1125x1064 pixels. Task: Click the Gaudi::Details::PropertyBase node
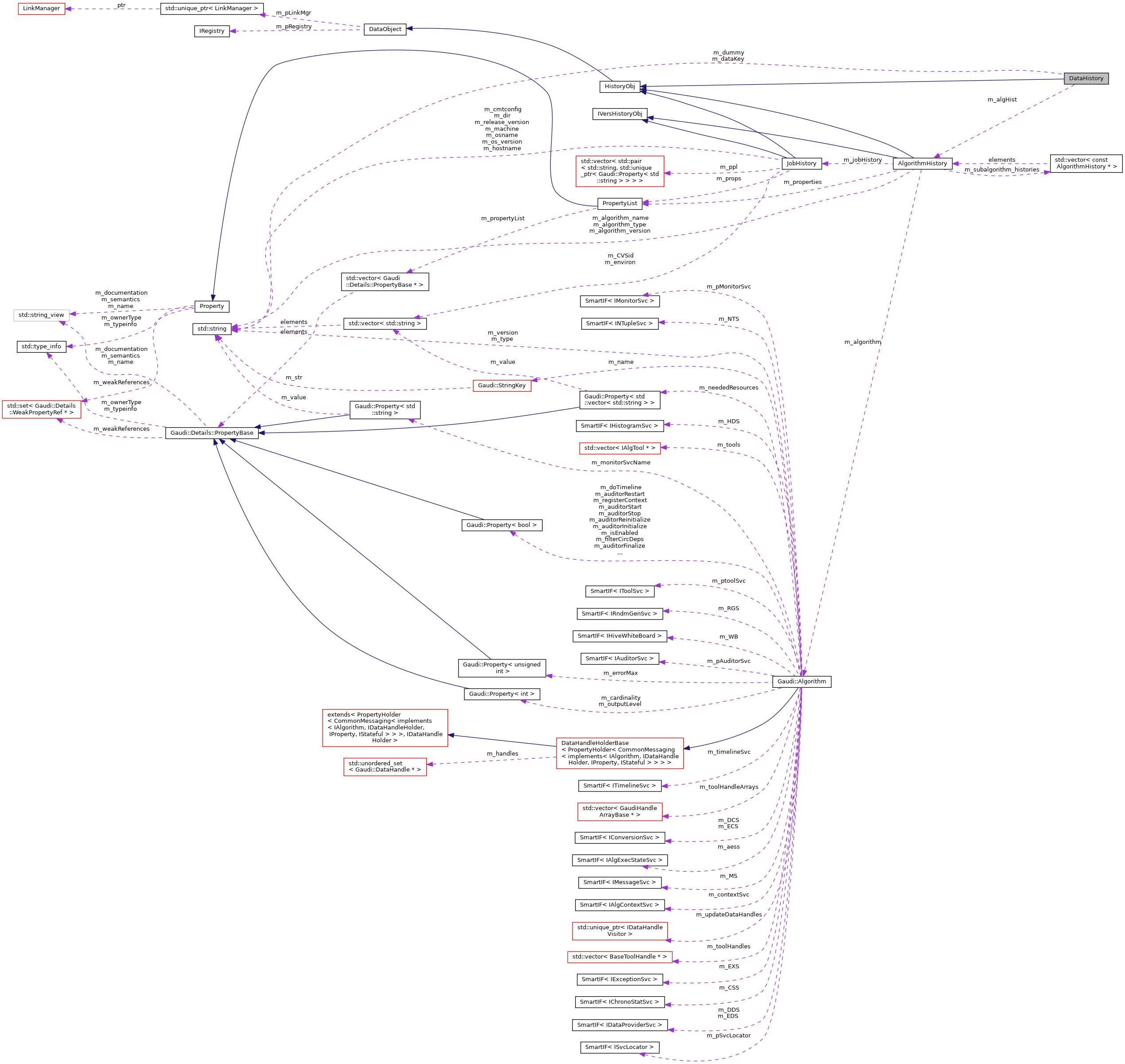(213, 433)
